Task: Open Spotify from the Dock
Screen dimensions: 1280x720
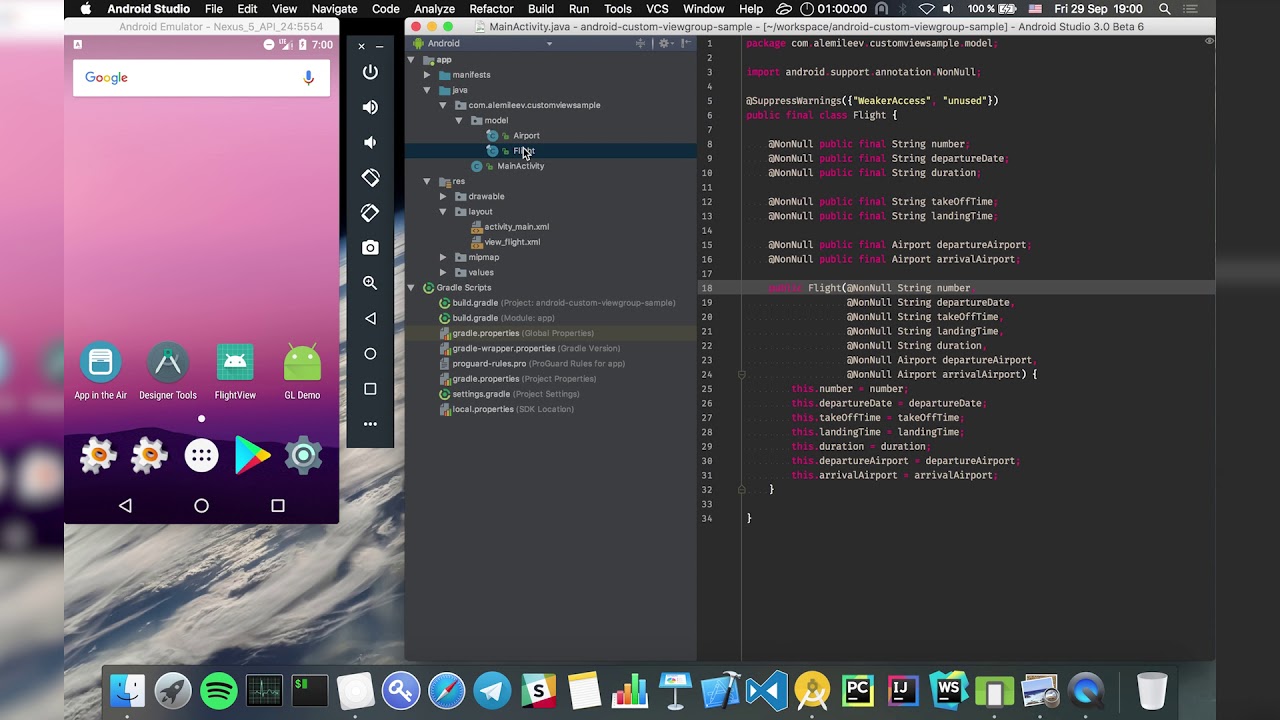Action: (218, 691)
